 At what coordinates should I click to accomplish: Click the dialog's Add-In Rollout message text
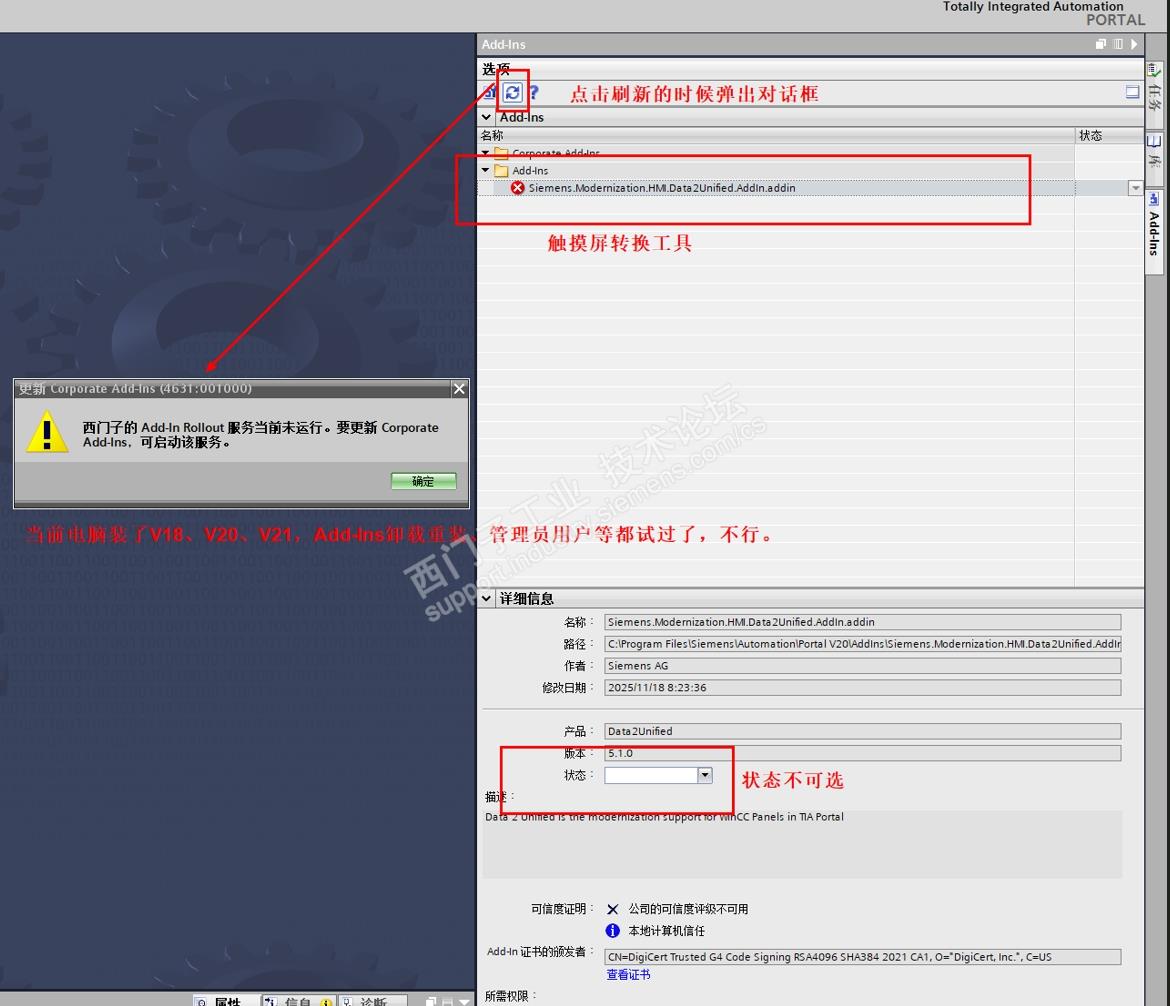click(260, 434)
